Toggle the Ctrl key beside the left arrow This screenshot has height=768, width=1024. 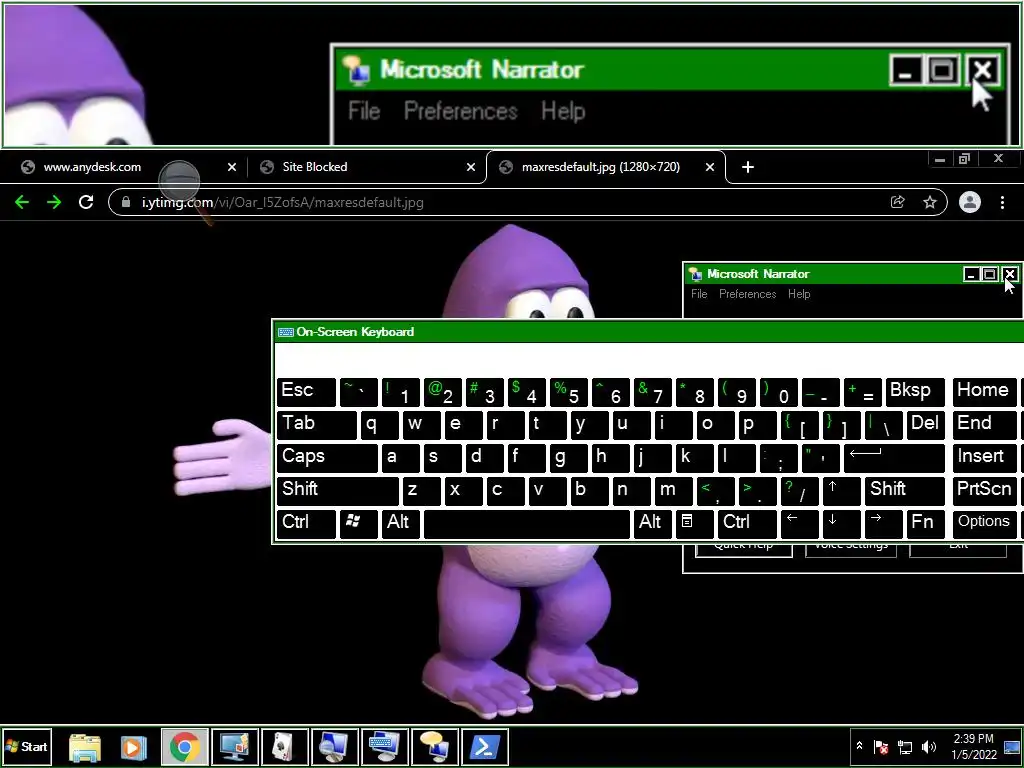pos(747,524)
